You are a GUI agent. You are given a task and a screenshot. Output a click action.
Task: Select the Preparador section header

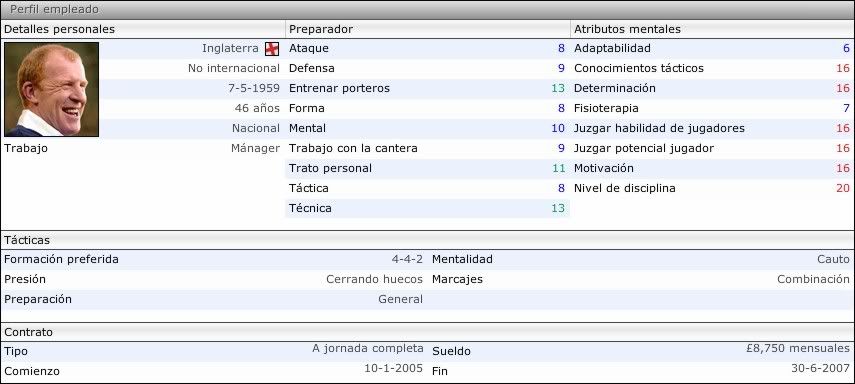(x=428, y=29)
